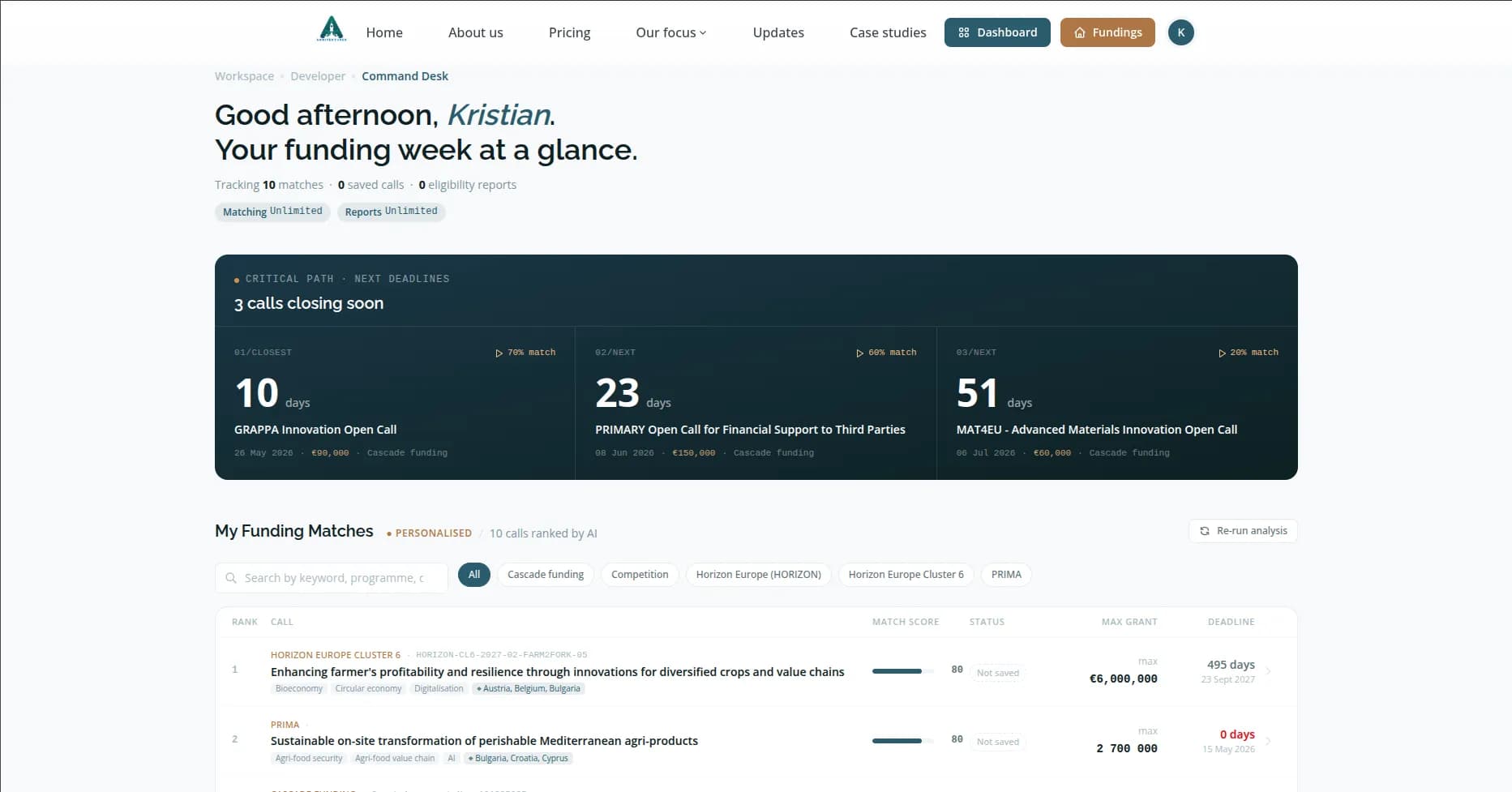Filter matches by Horizon Europe Cluster 6
The height and width of the screenshot is (792, 1512).
pyautogui.click(x=906, y=575)
